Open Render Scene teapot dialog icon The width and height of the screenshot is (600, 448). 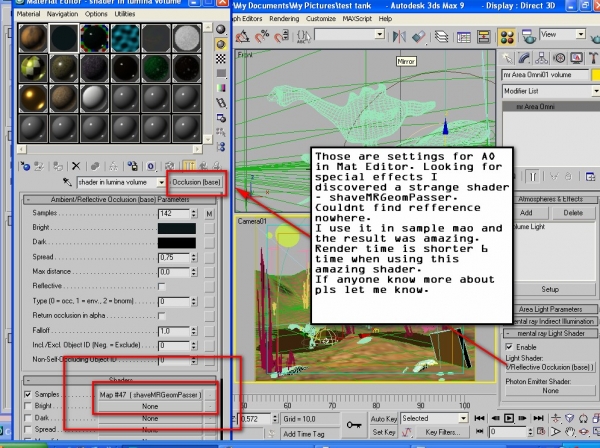pos(529,37)
